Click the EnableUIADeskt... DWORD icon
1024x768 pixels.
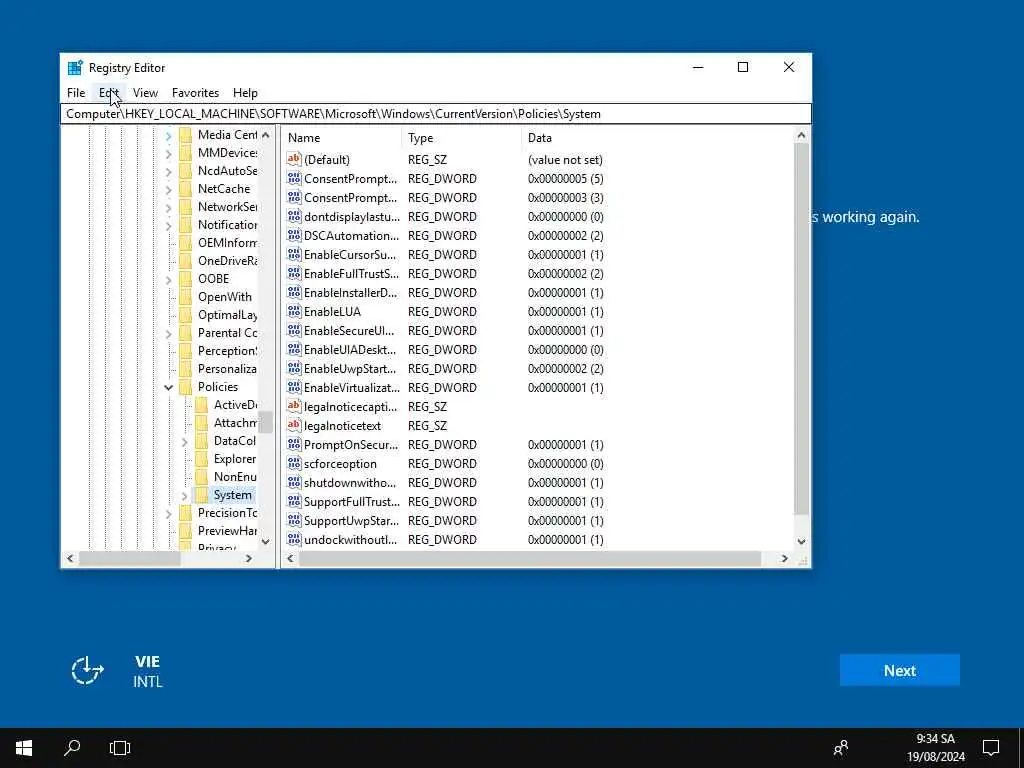[x=294, y=349]
